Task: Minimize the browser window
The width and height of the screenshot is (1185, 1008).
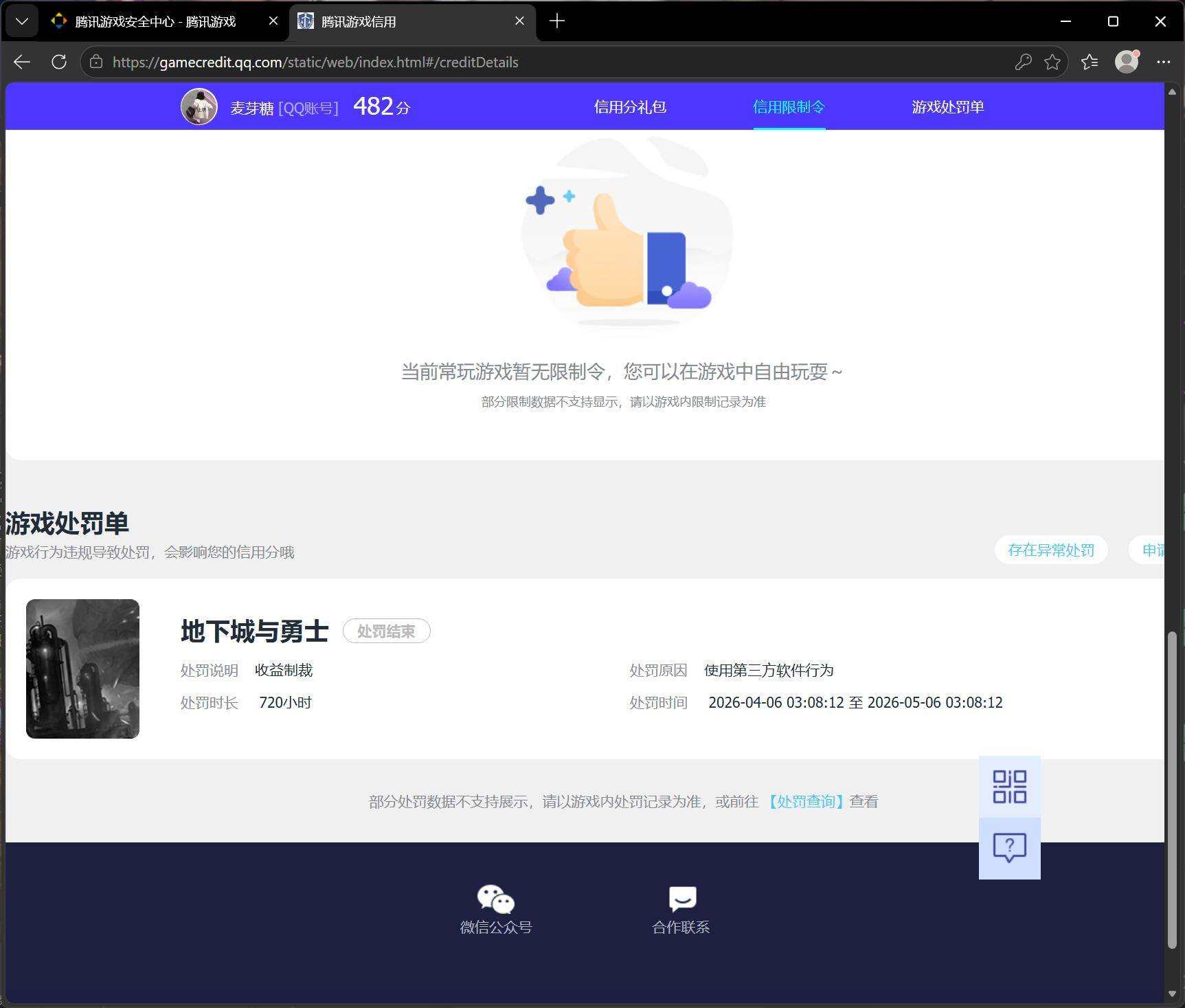Action: tap(1065, 21)
